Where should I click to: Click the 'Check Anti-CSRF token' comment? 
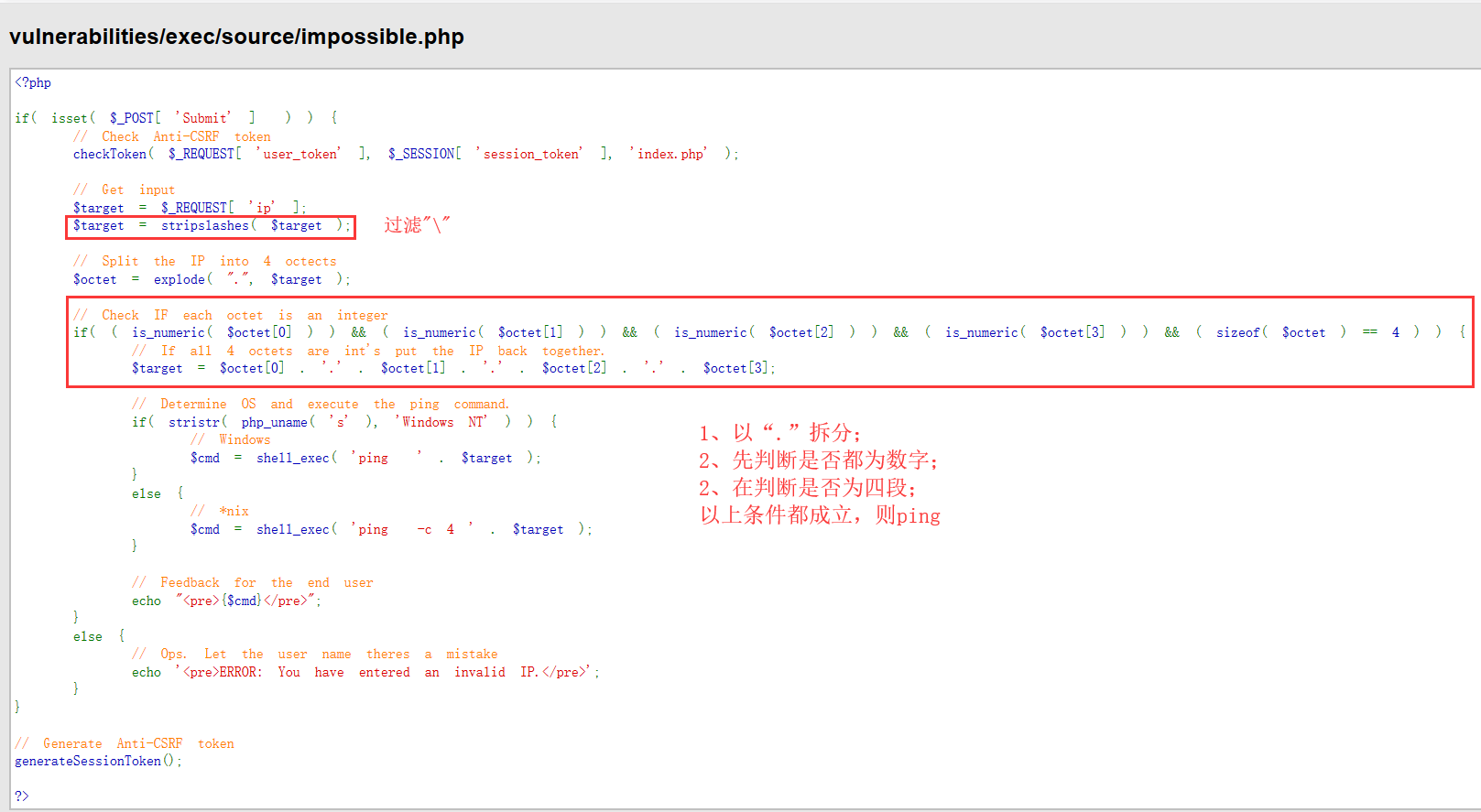172,136
